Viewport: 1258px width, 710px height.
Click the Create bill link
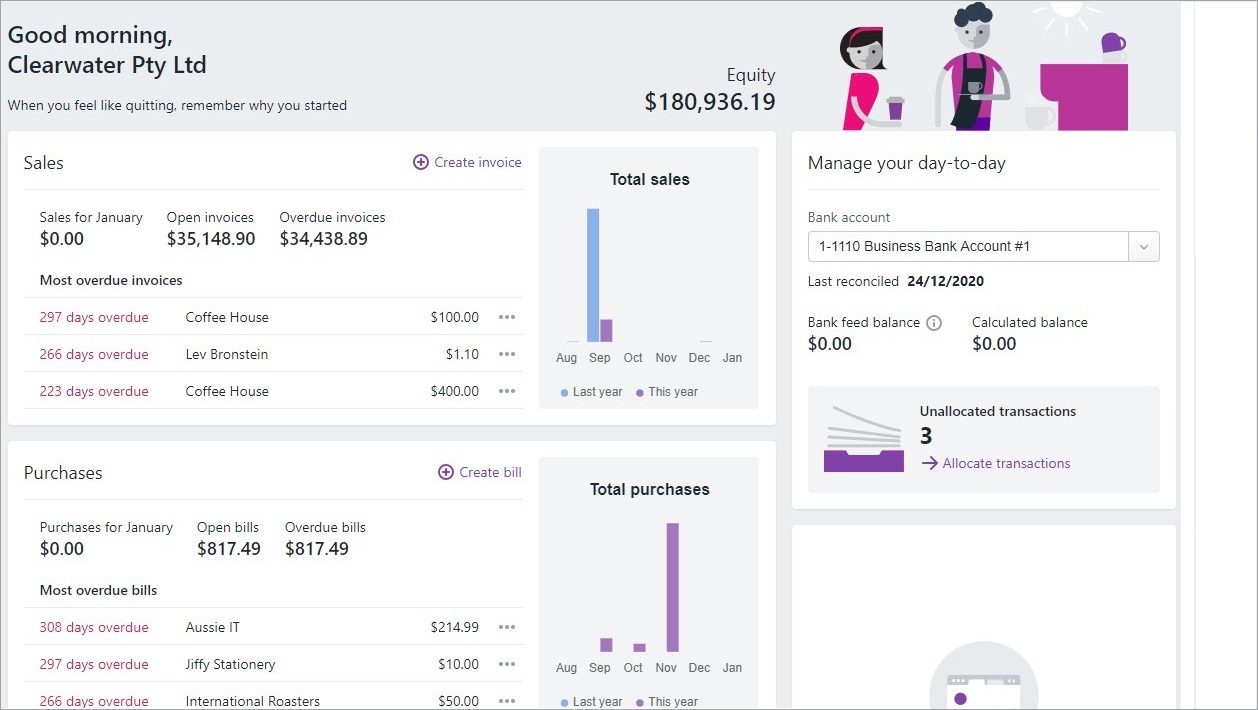(x=490, y=472)
